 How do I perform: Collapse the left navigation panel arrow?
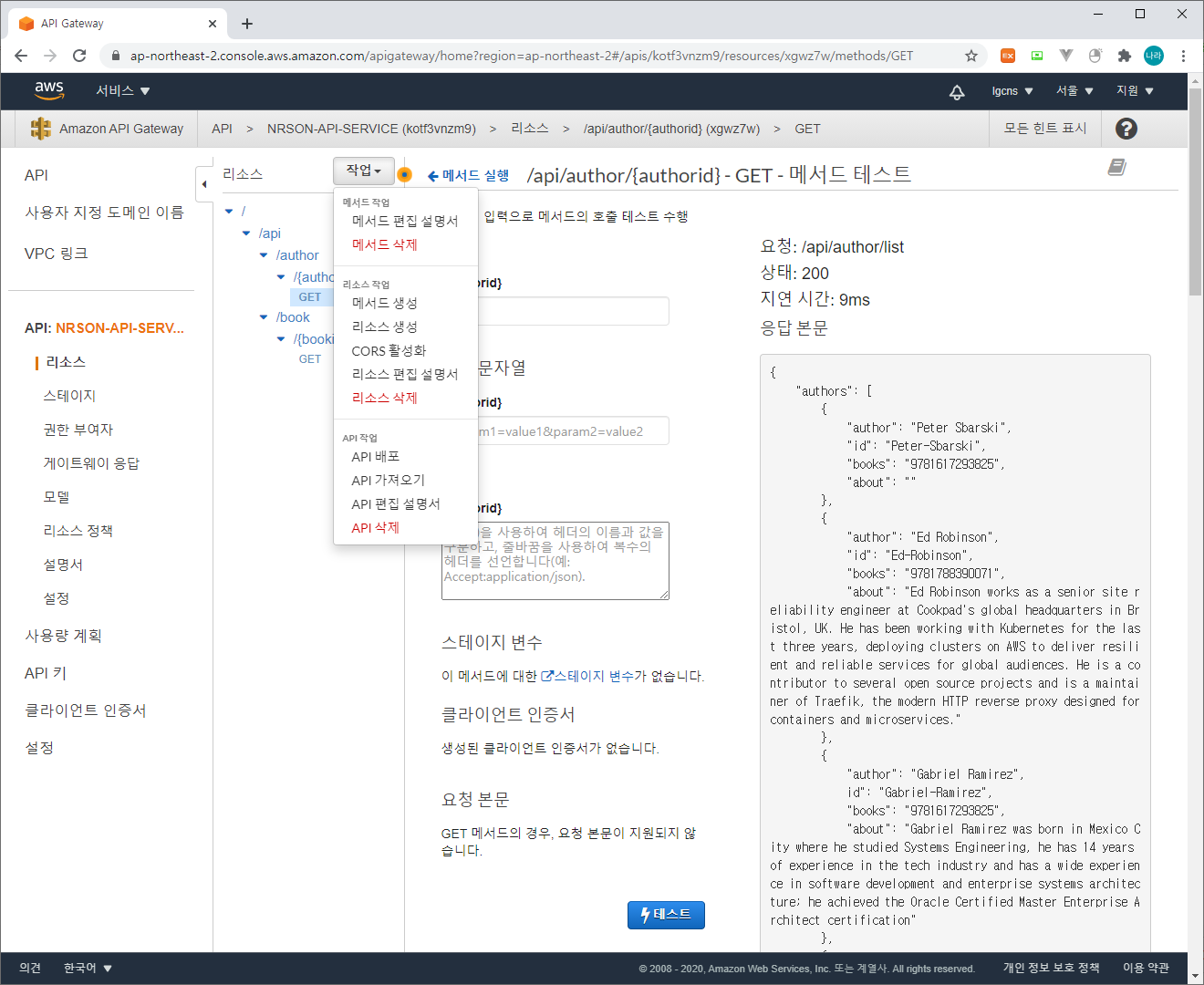pyautogui.click(x=204, y=184)
